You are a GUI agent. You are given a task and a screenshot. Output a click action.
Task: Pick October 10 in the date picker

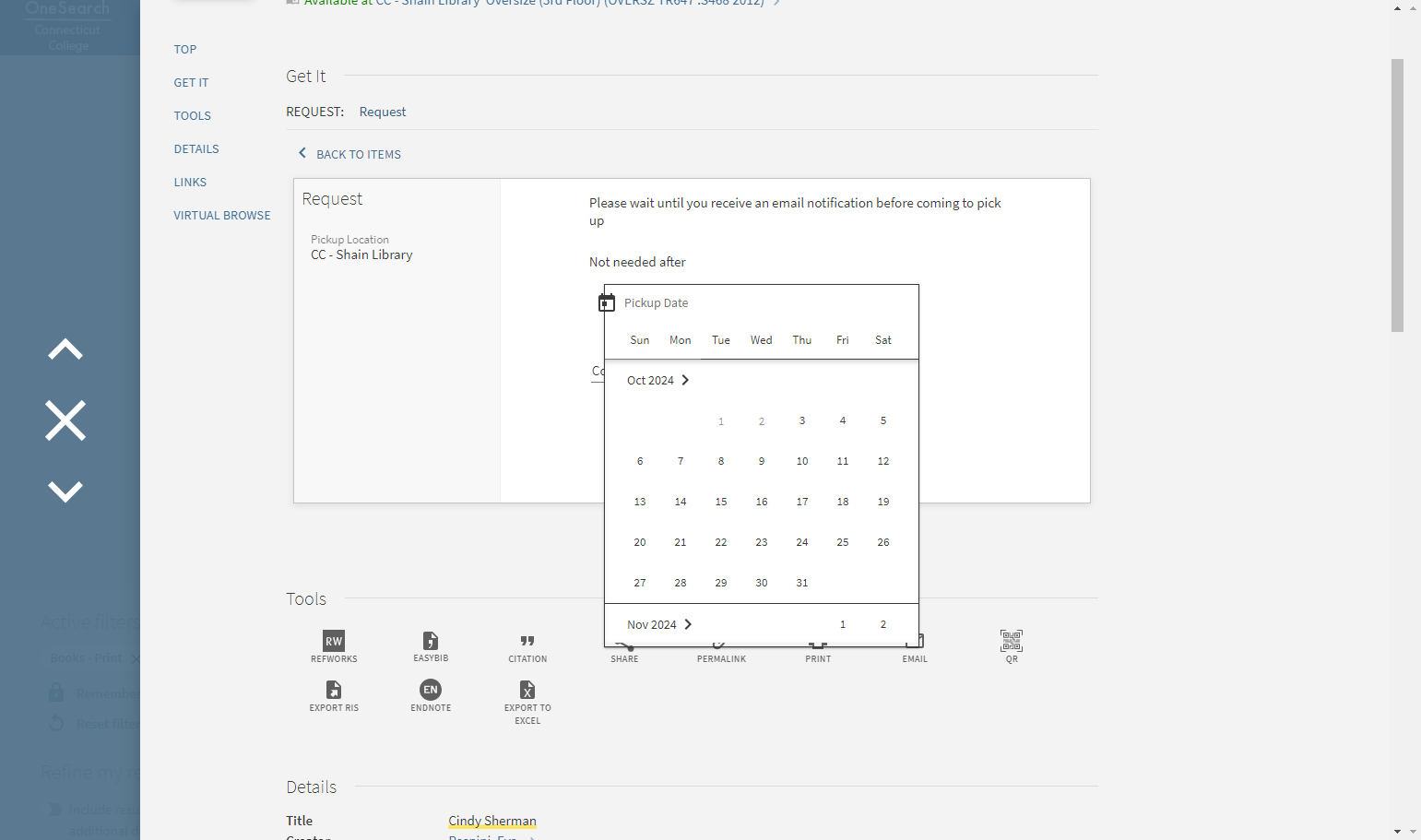pos(802,461)
